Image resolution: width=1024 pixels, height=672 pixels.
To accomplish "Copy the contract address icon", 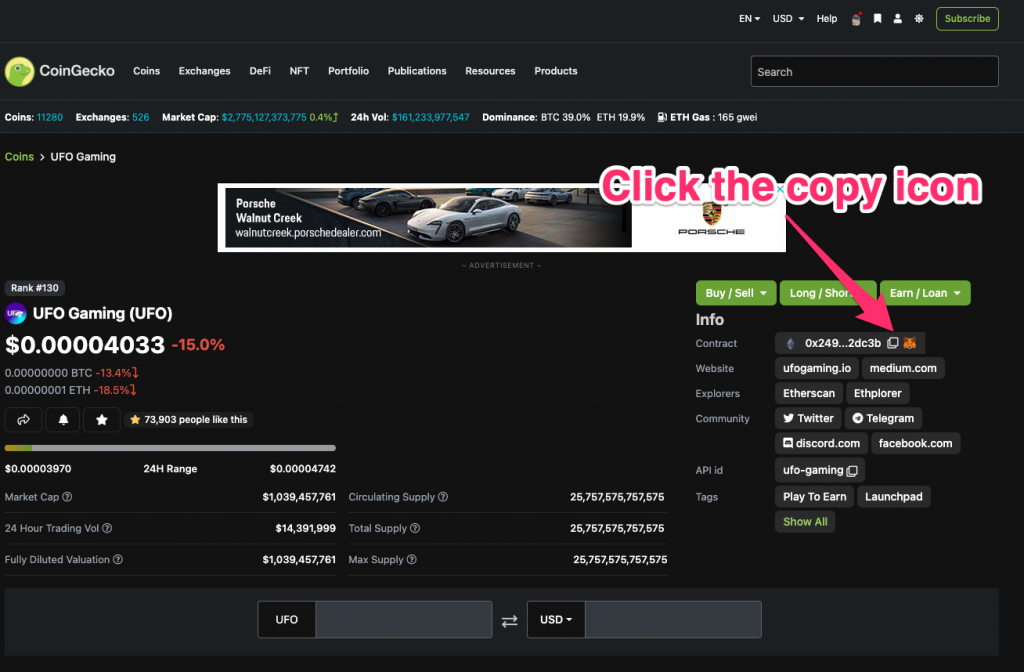I will click(892, 343).
